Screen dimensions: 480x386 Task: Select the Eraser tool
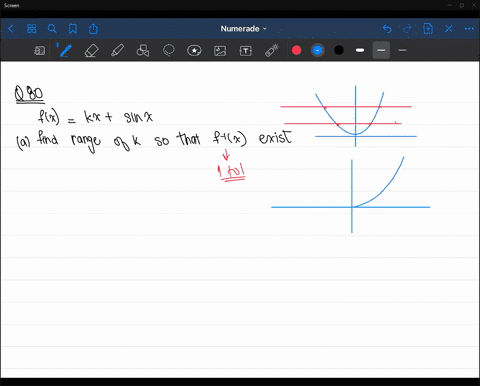click(91, 51)
